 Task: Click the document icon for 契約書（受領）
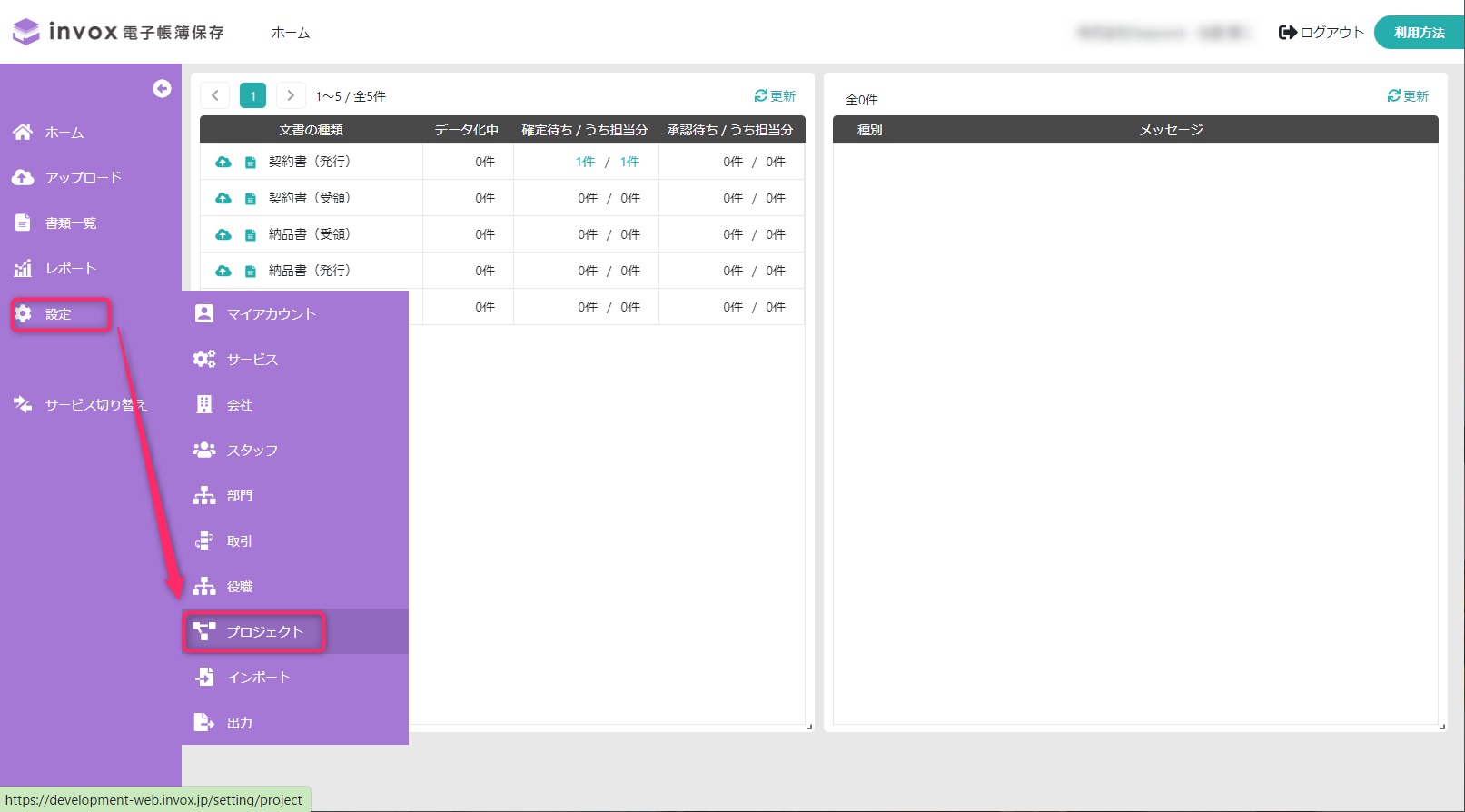point(251,198)
